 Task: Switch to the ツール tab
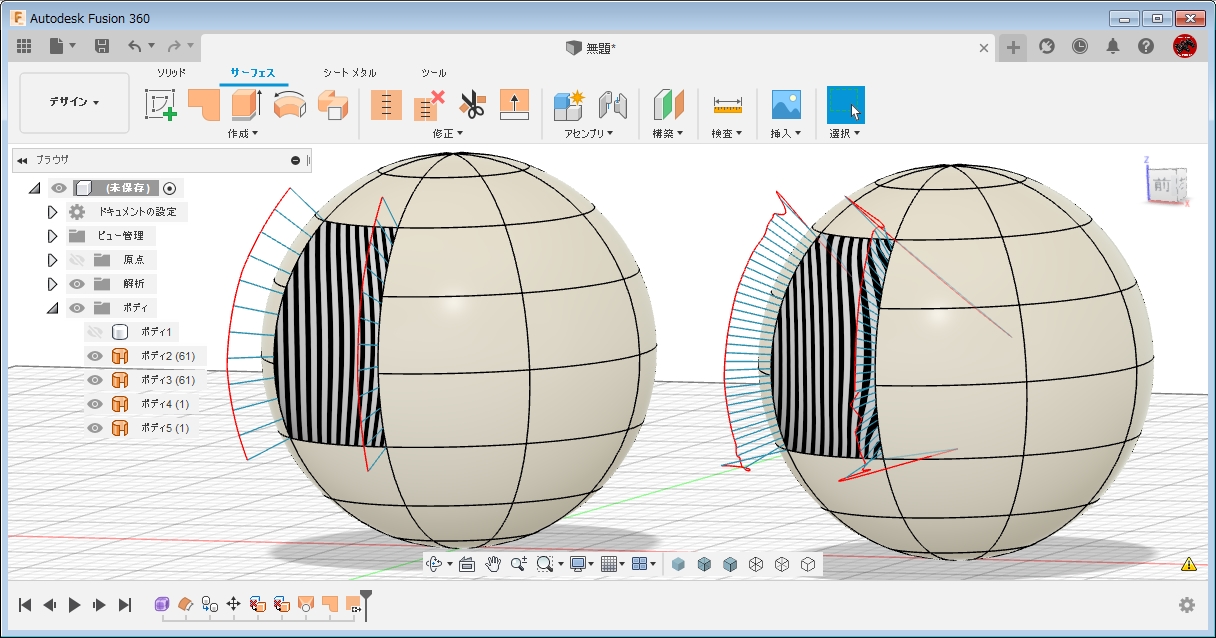[x=433, y=73]
